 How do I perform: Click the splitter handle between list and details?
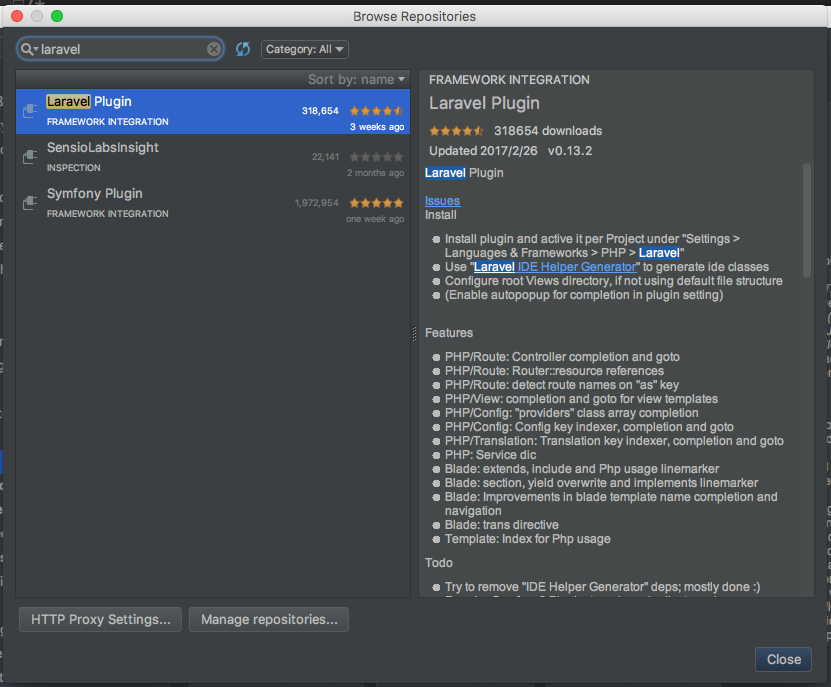coord(414,333)
